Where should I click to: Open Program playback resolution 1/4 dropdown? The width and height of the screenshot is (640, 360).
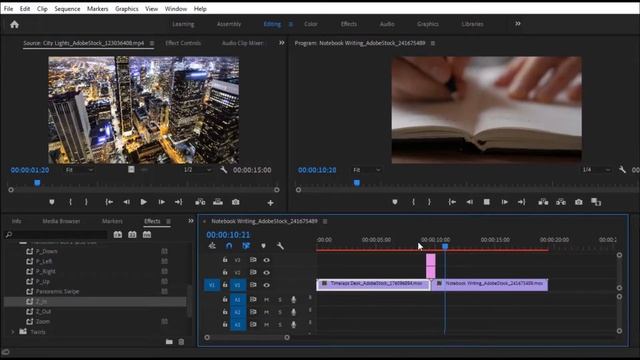point(596,169)
